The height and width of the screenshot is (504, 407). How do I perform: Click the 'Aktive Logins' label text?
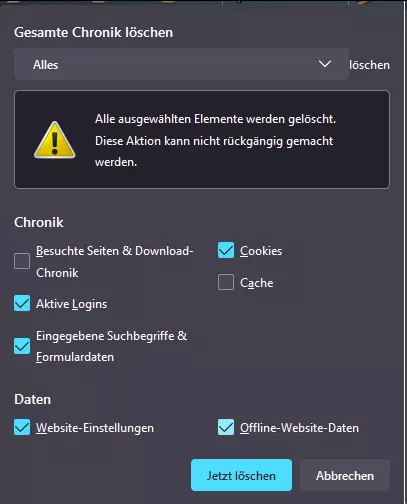point(72,304)
